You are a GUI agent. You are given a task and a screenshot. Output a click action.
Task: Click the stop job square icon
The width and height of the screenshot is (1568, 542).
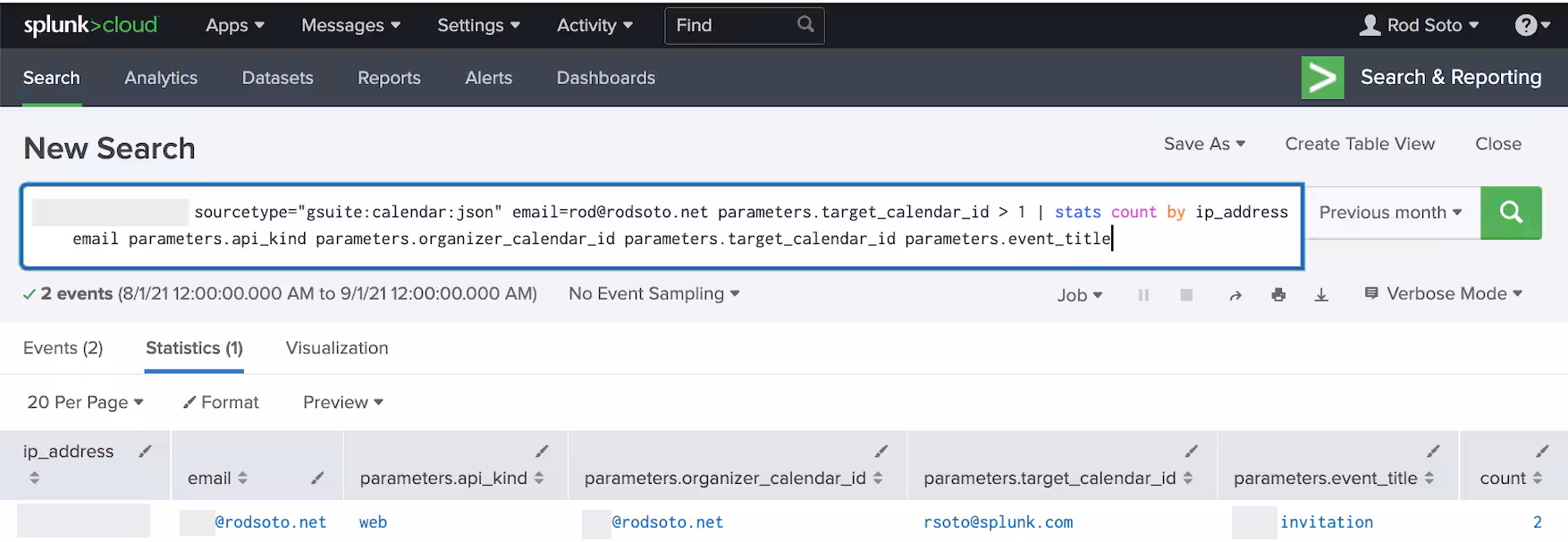(x=1186, y=295)
